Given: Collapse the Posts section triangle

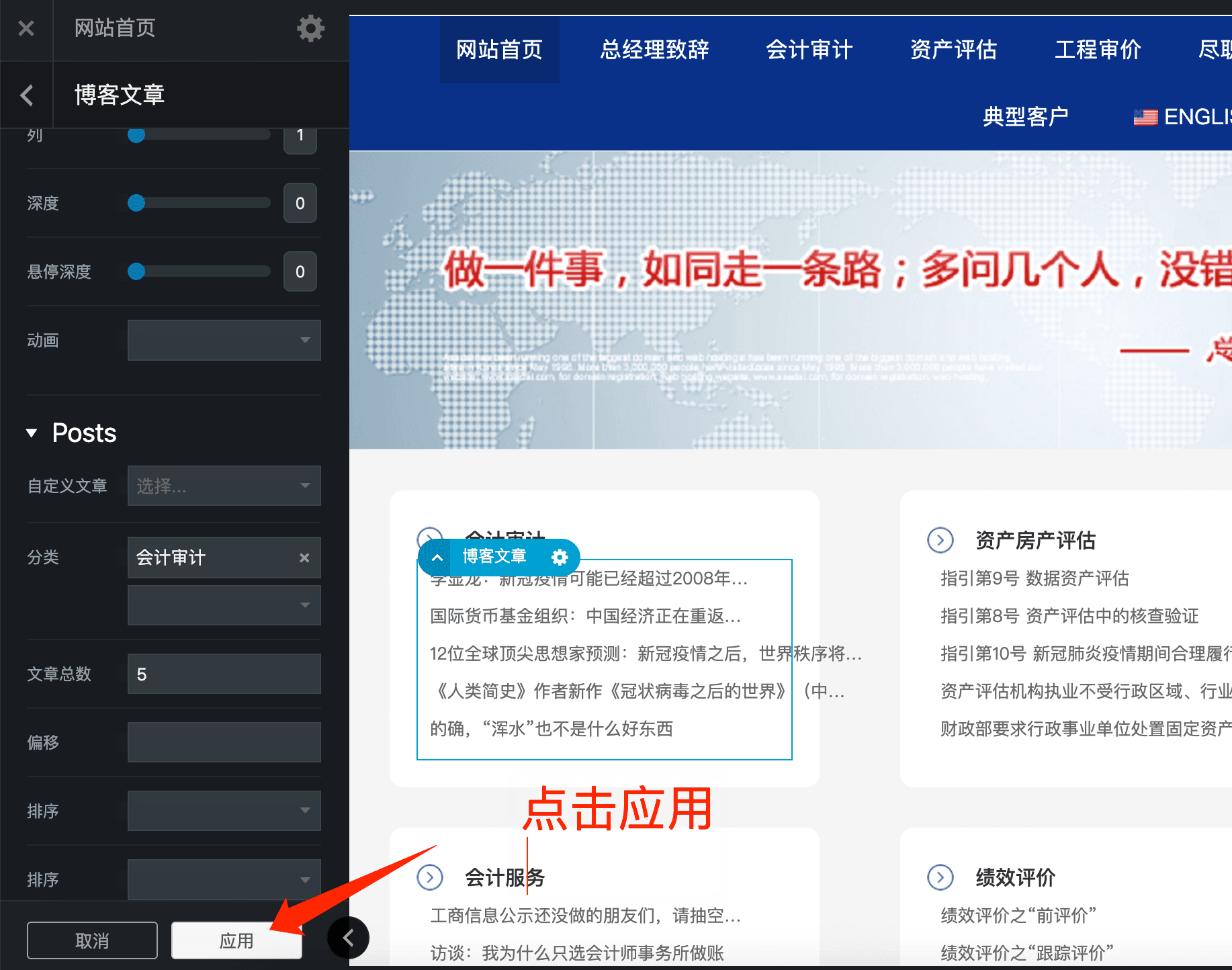Looking at the screenshot, I should (32, 433).
